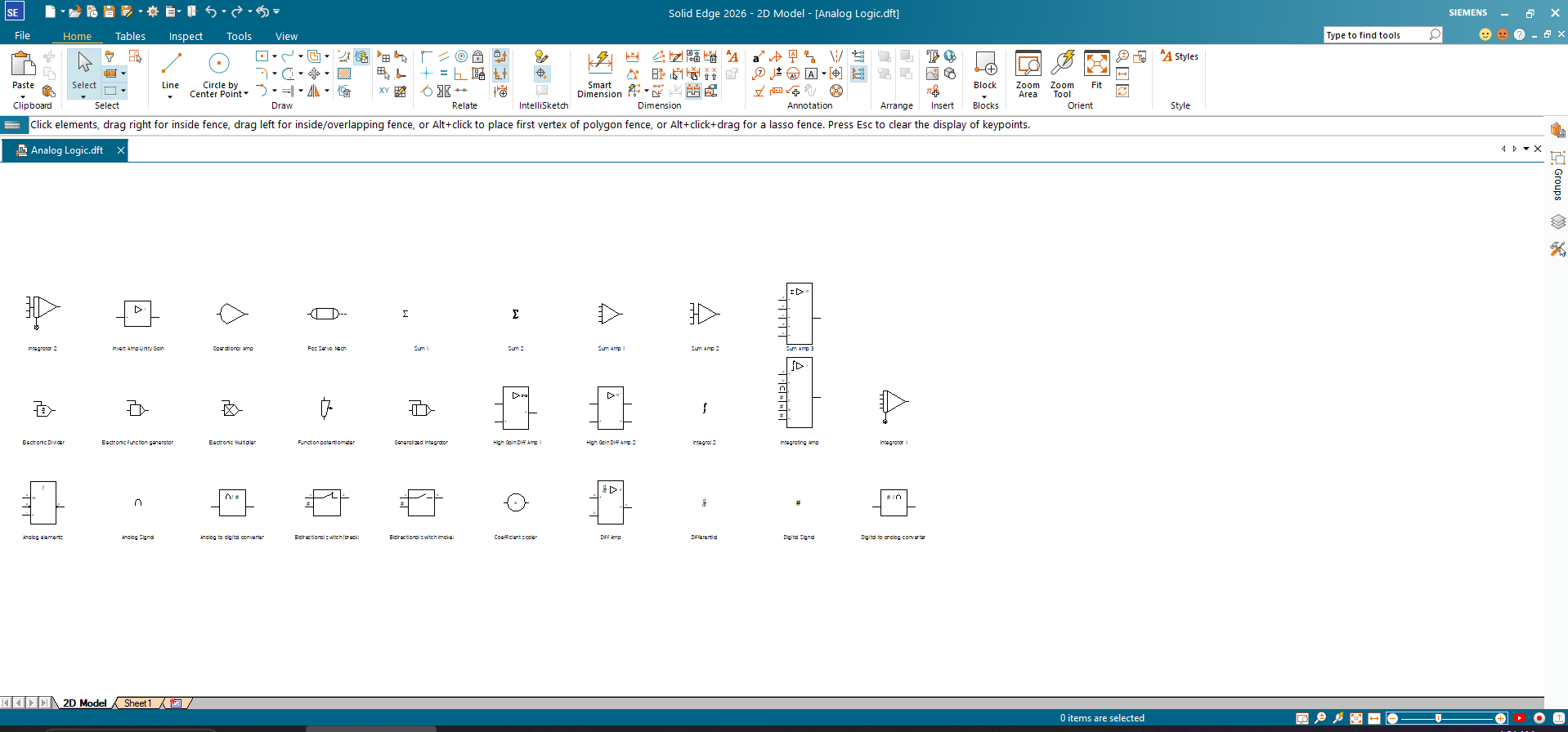
Task: Toggle Maintain Relationships in Relate group
Action: pyautogui.click(x=500, y=56)
